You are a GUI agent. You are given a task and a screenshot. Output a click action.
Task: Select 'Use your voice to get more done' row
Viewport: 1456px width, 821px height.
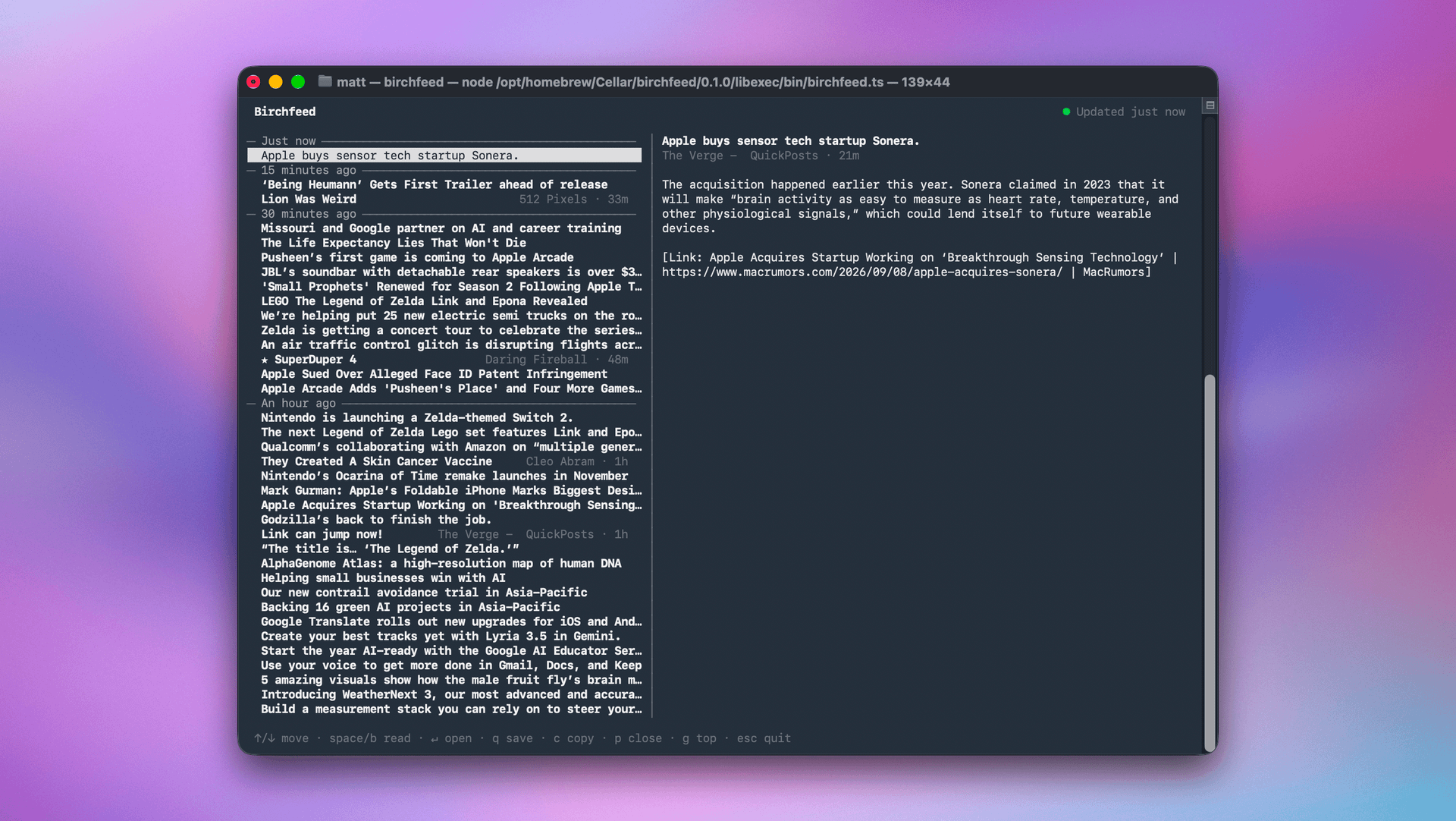point(451,665)
